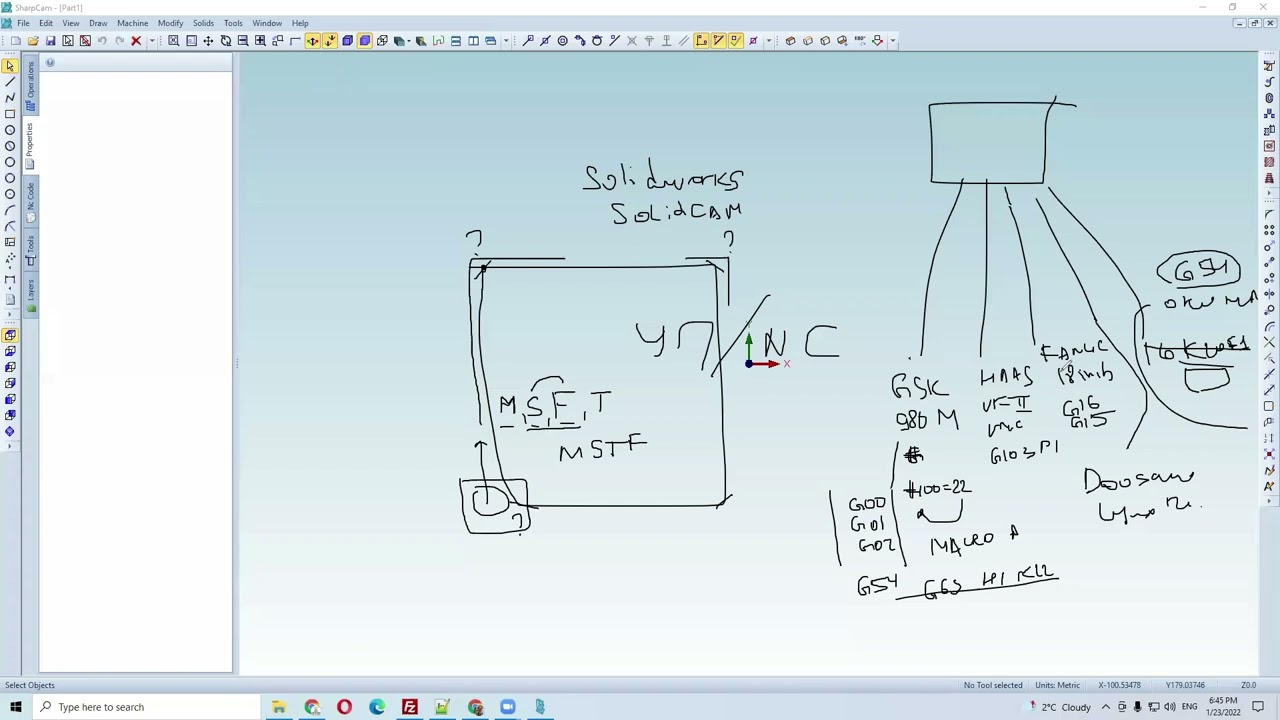
Task: Open Zoom from the taskbar
Action: pyautogui.click(x=507, y=707)
